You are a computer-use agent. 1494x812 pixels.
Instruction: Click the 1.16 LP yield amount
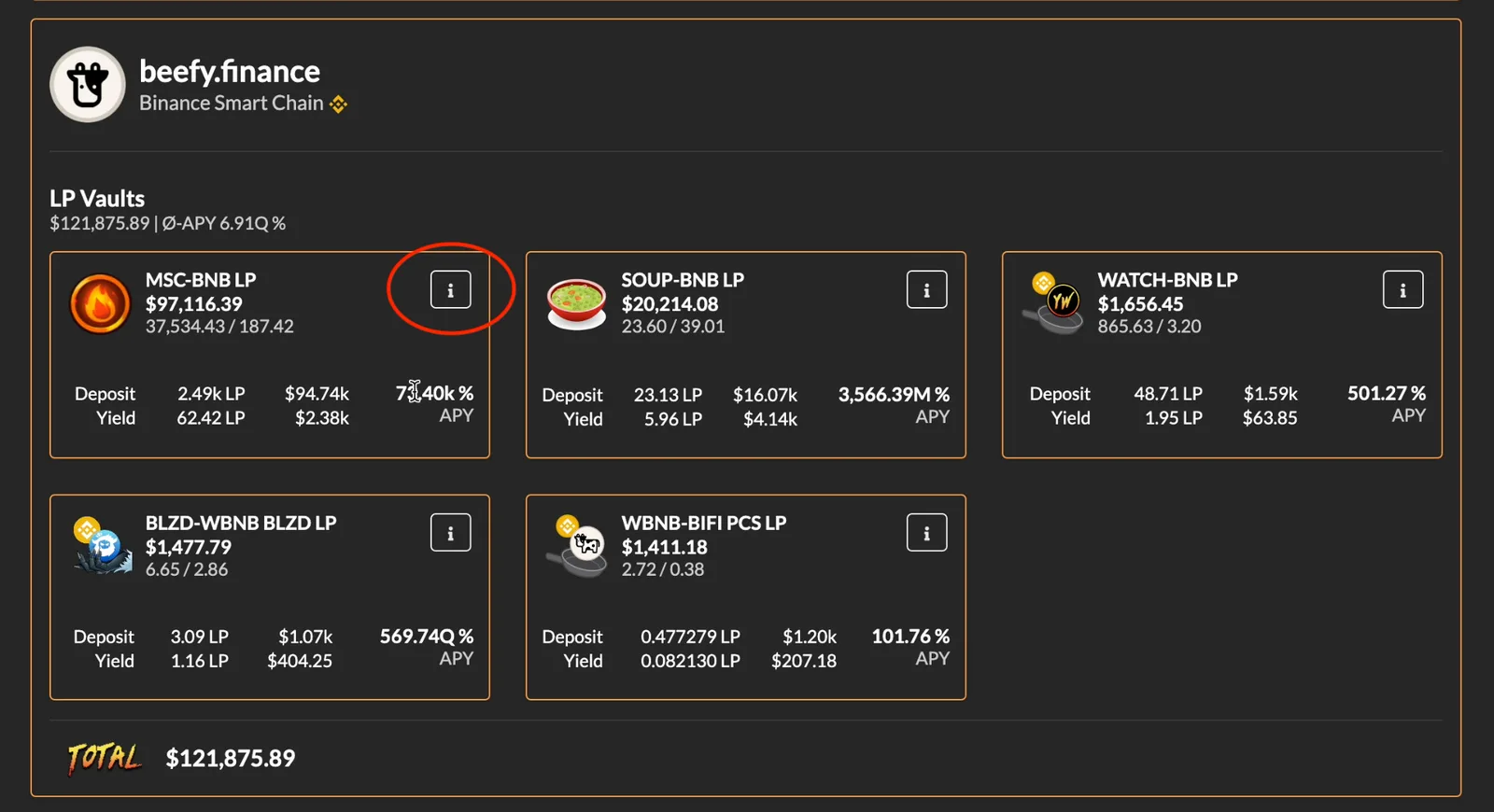coord(199,661)
